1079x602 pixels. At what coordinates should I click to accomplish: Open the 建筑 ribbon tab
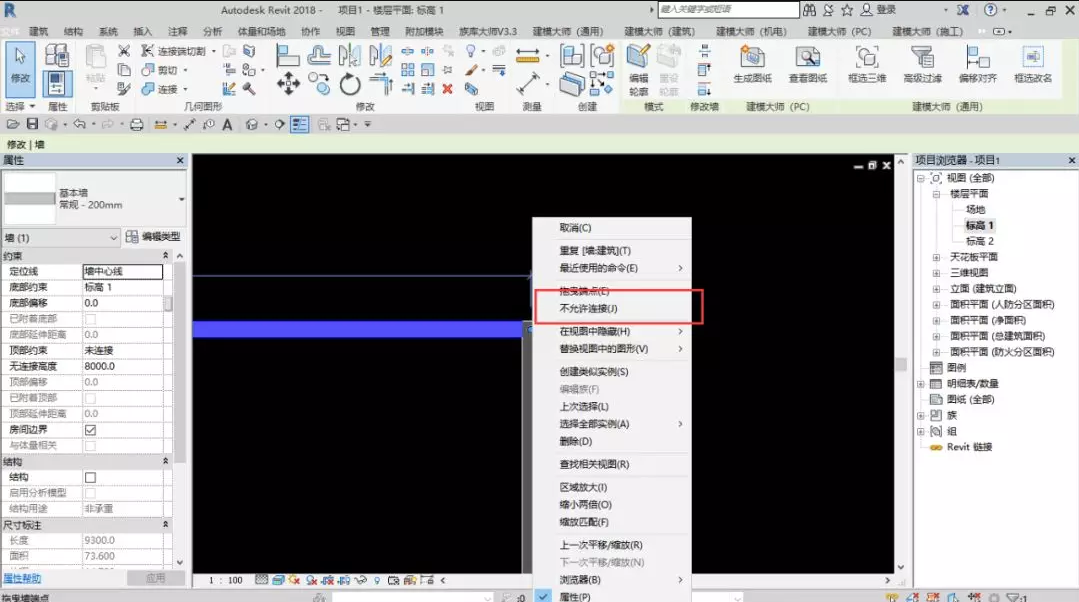[x=39, y=32]
